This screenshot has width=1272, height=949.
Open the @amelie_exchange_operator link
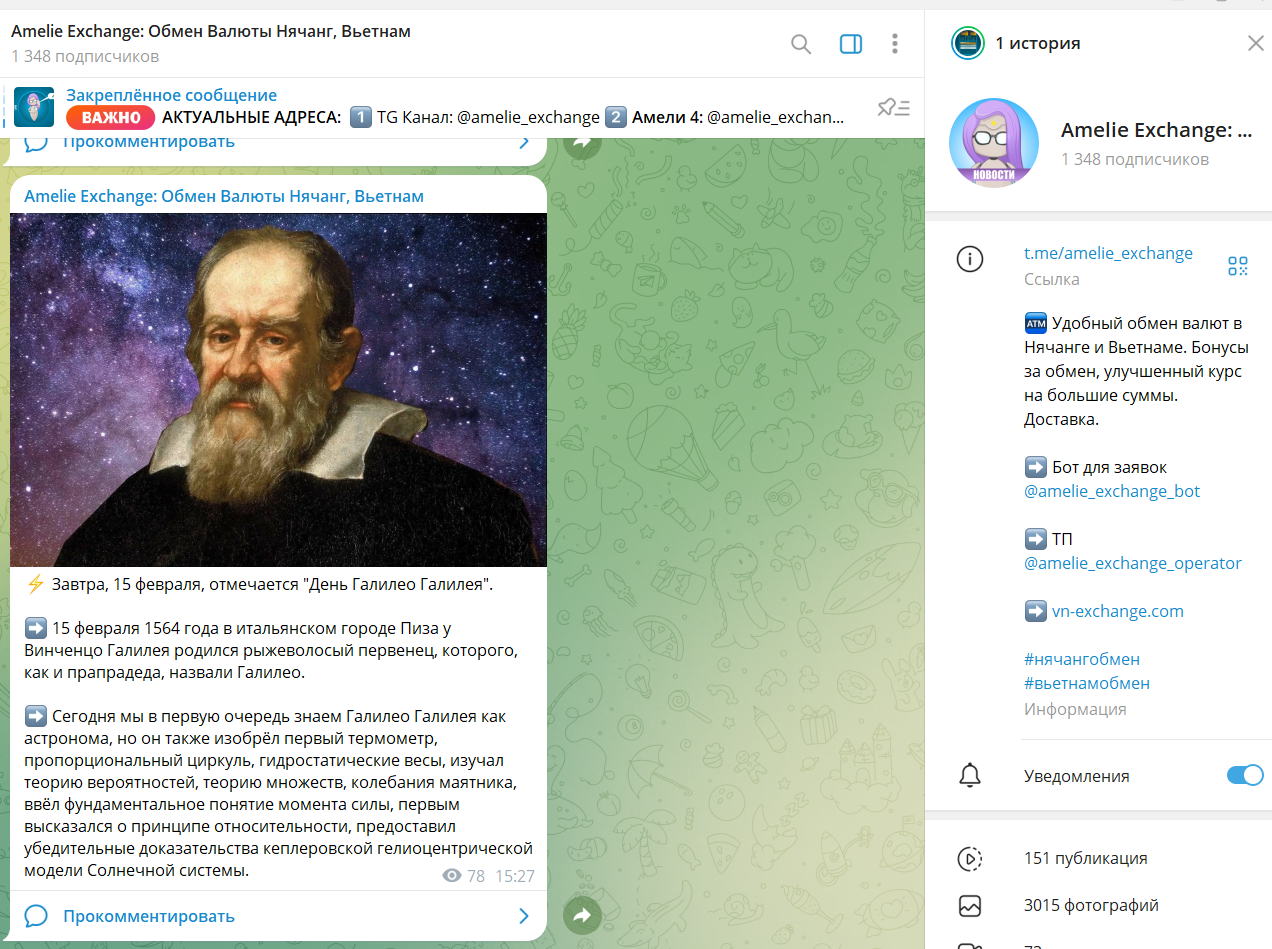1133,563
